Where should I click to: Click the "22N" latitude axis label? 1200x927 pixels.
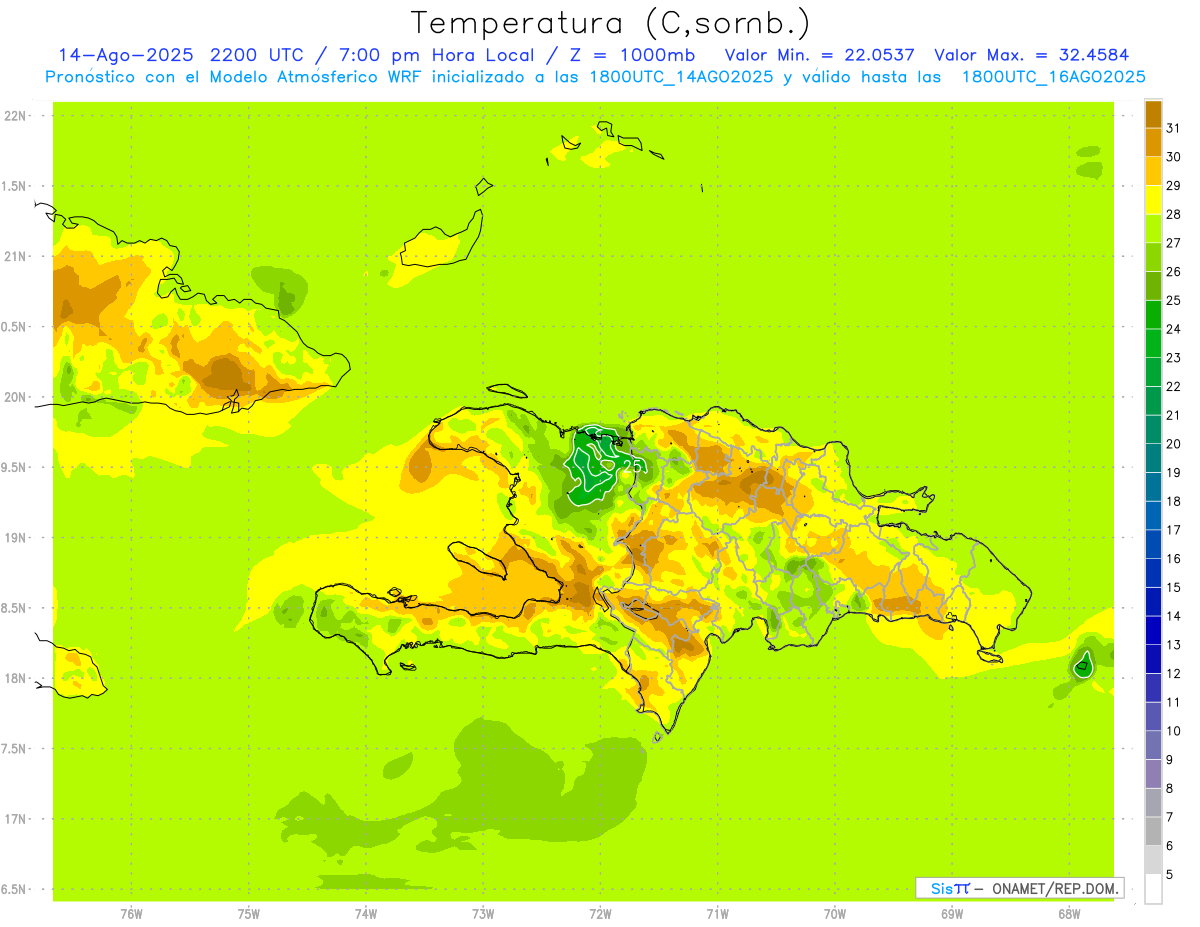pos(16,116)
